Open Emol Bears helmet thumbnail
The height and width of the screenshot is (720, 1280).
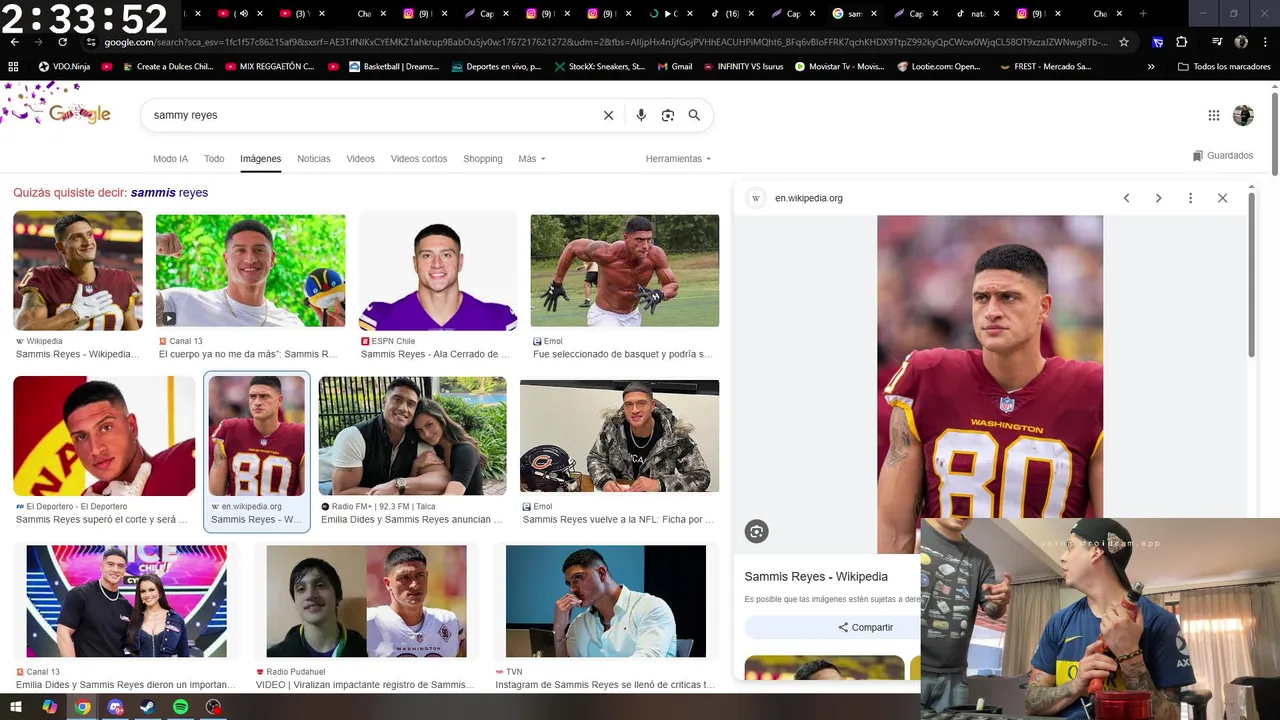coord(619,436)
